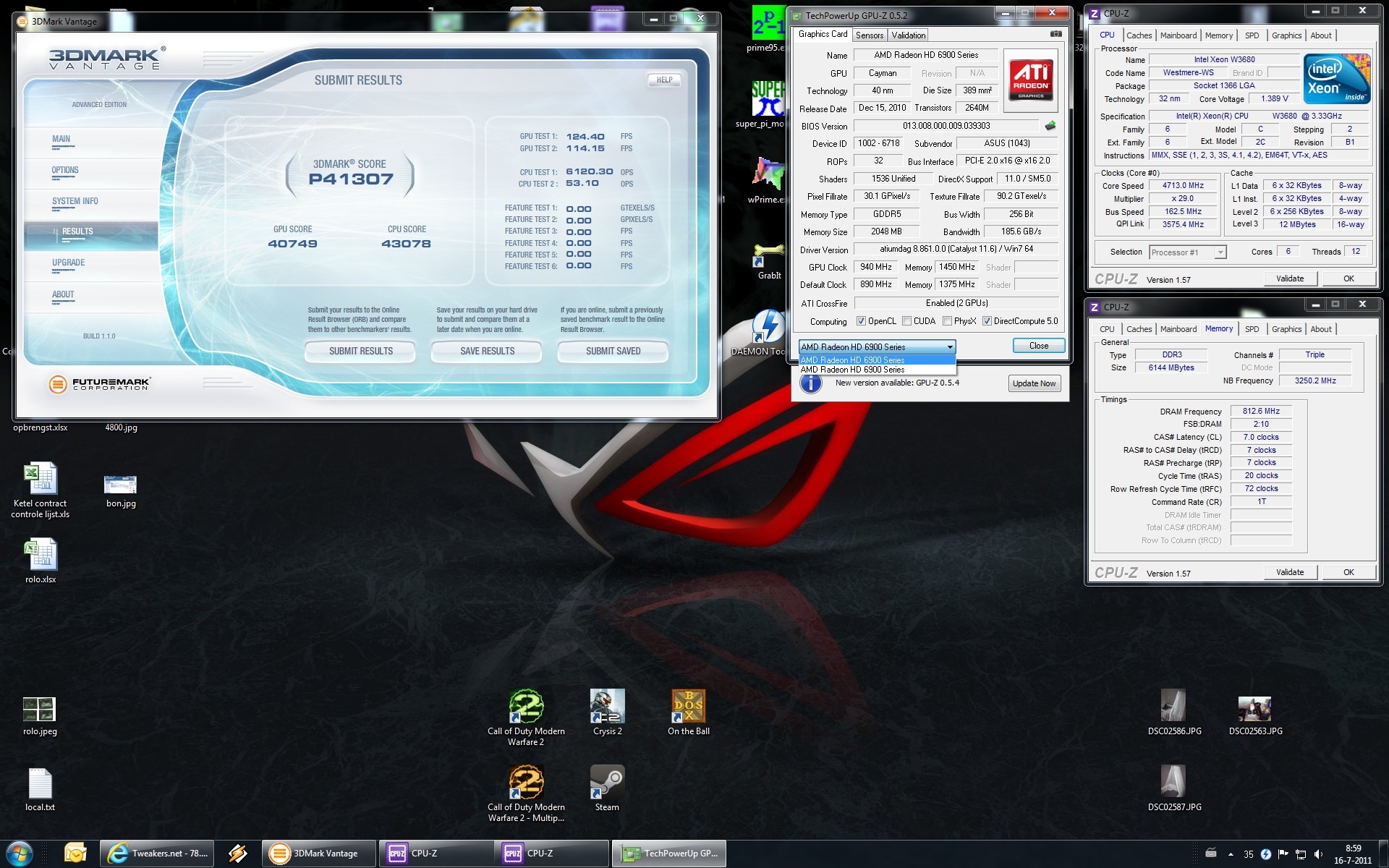Click the info icon beside new version notice

(x=811, y=383)
